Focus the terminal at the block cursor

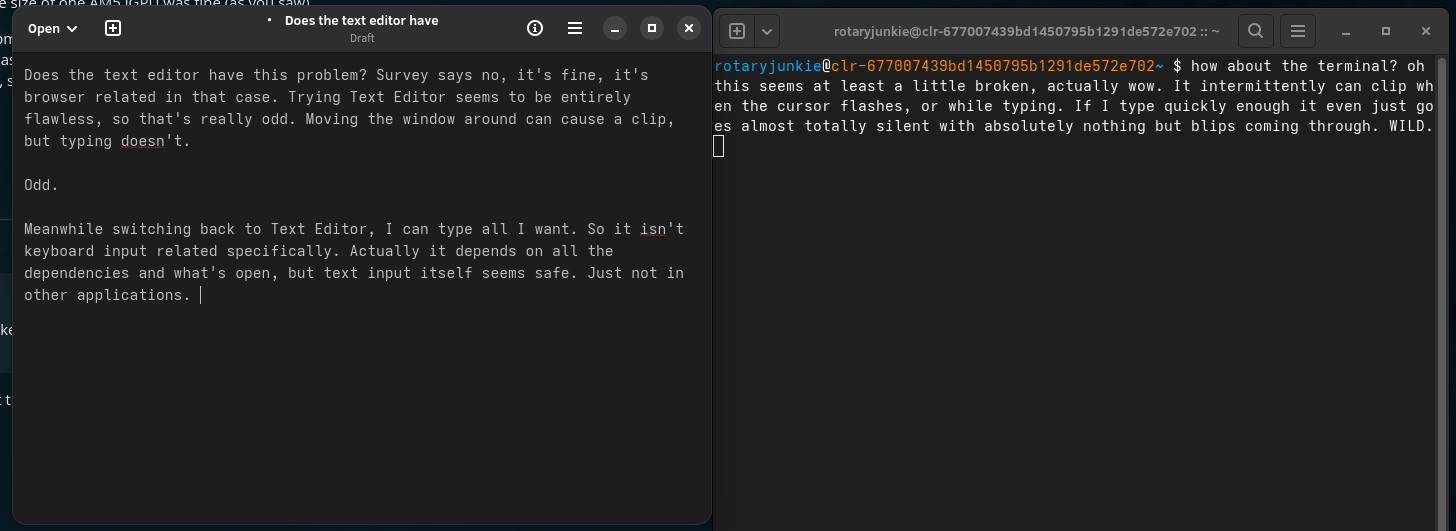[719, 147]
